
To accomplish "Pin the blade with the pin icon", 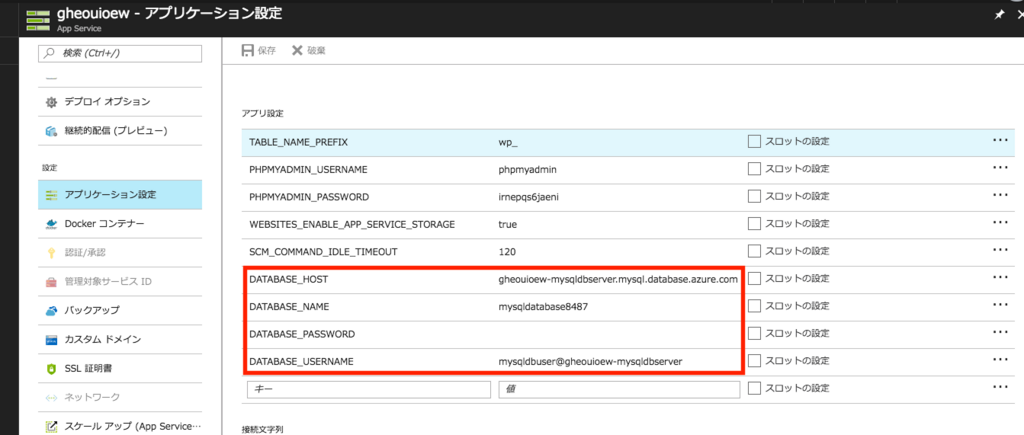I will point(999,16).
